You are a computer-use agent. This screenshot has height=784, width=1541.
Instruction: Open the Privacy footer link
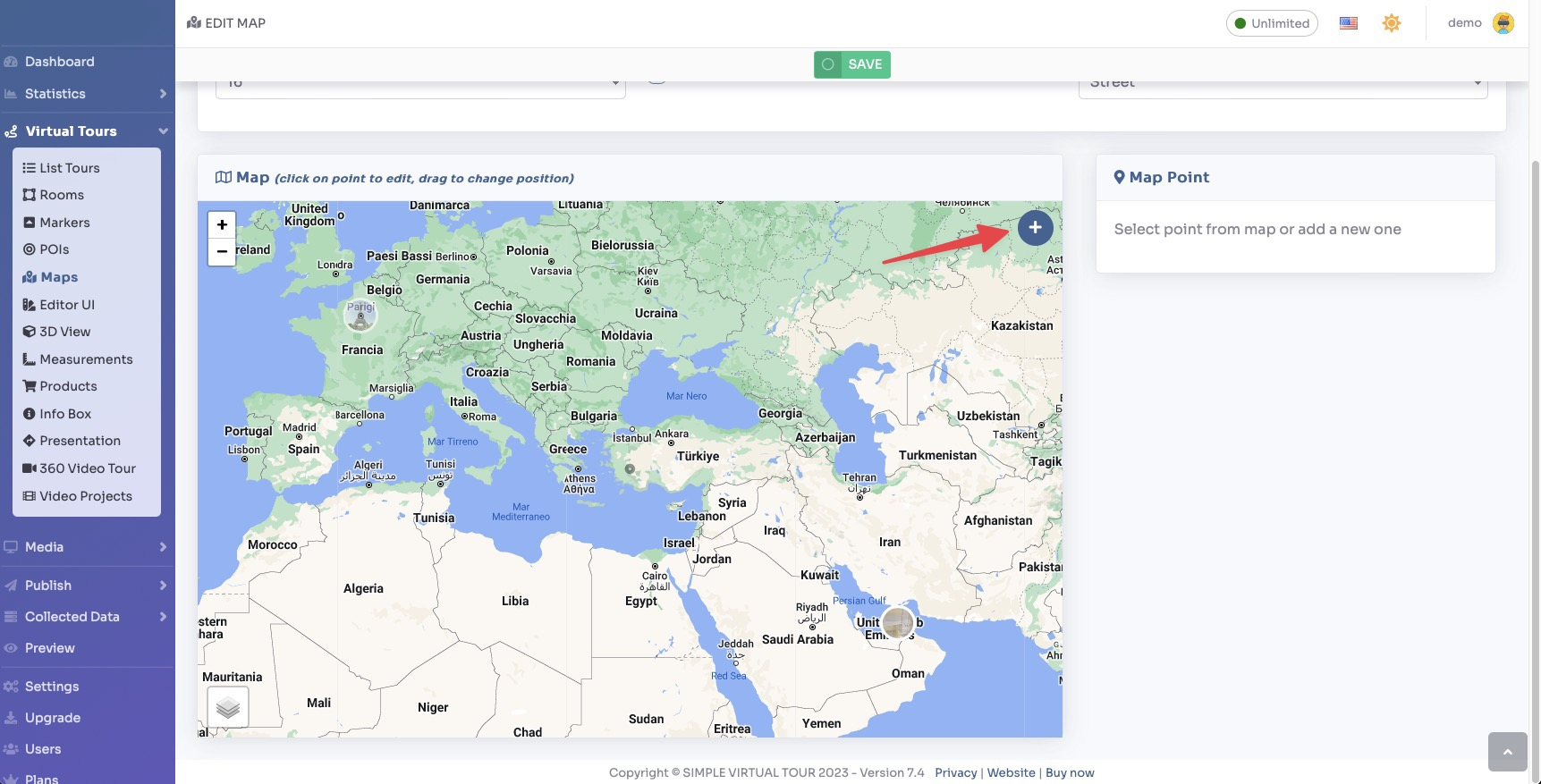click(x=955, y=773)
